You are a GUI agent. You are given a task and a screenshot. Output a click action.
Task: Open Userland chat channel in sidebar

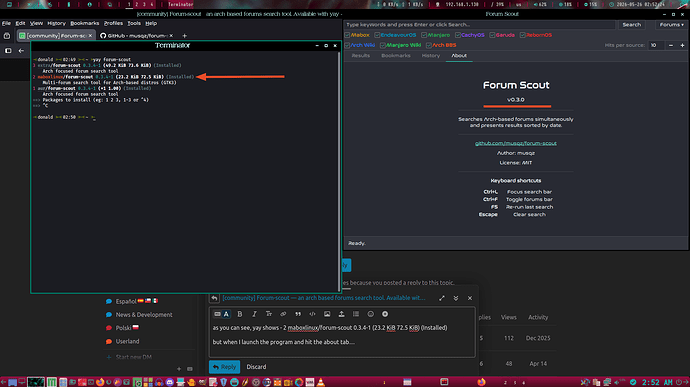(x=122, y=341)
